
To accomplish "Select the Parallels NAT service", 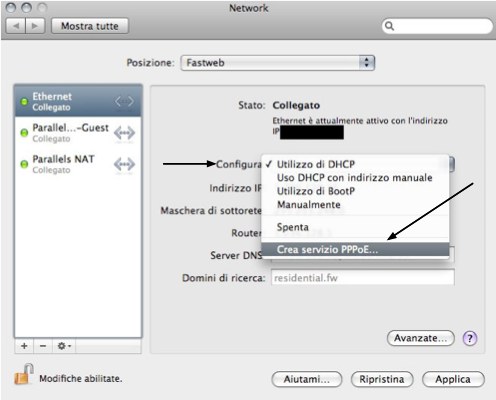I will (78, 164).
